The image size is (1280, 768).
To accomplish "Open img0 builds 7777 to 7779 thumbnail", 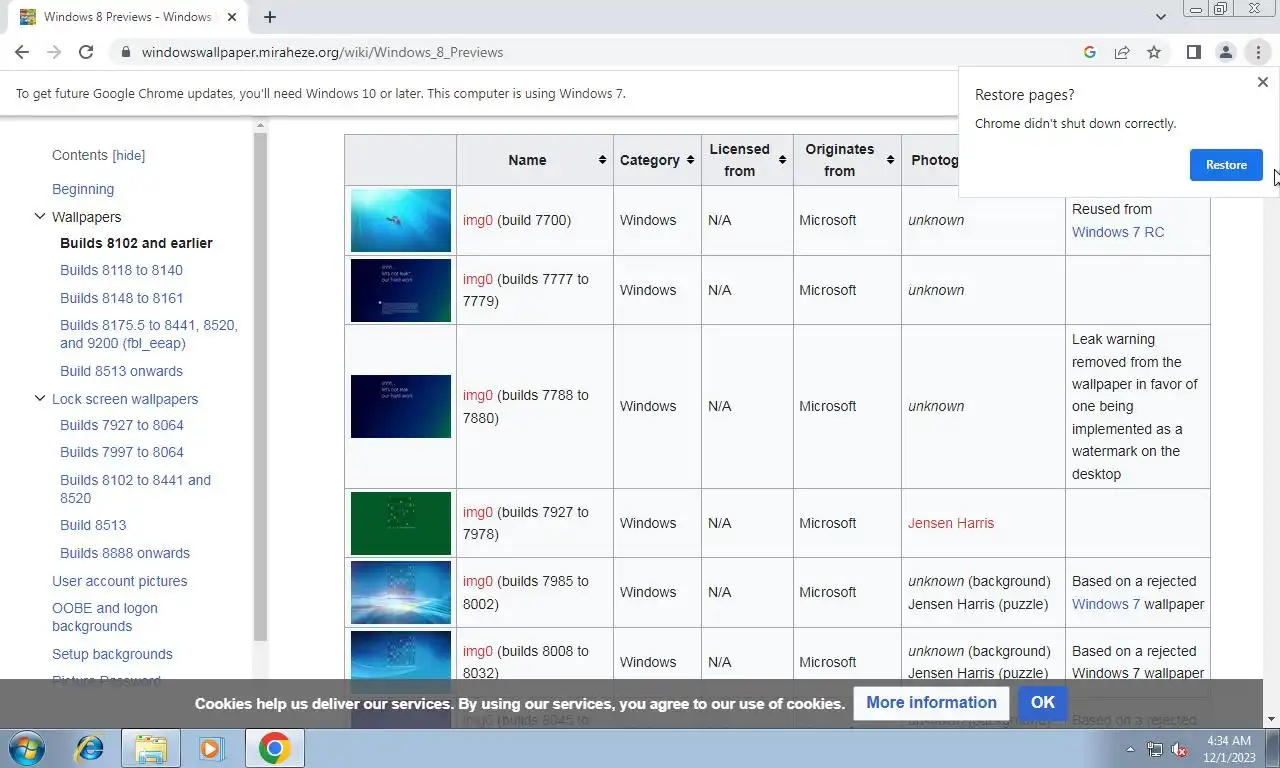I will click(x=400, y=290).
